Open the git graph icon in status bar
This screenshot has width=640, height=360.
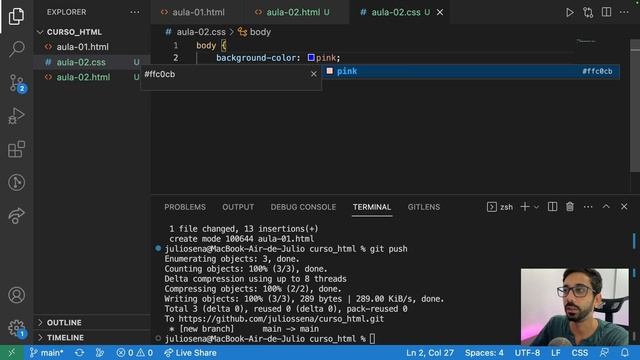coord(100,353)
